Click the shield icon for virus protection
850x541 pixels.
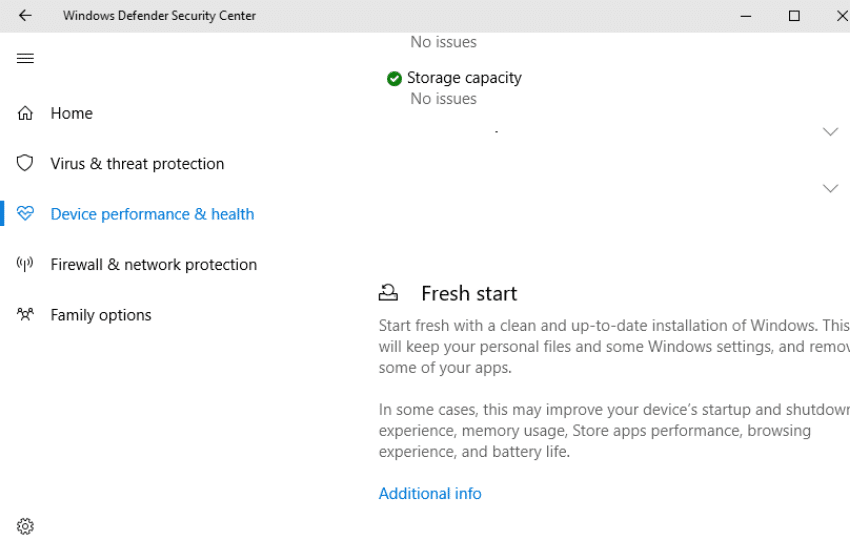click(x=25, y=163)
